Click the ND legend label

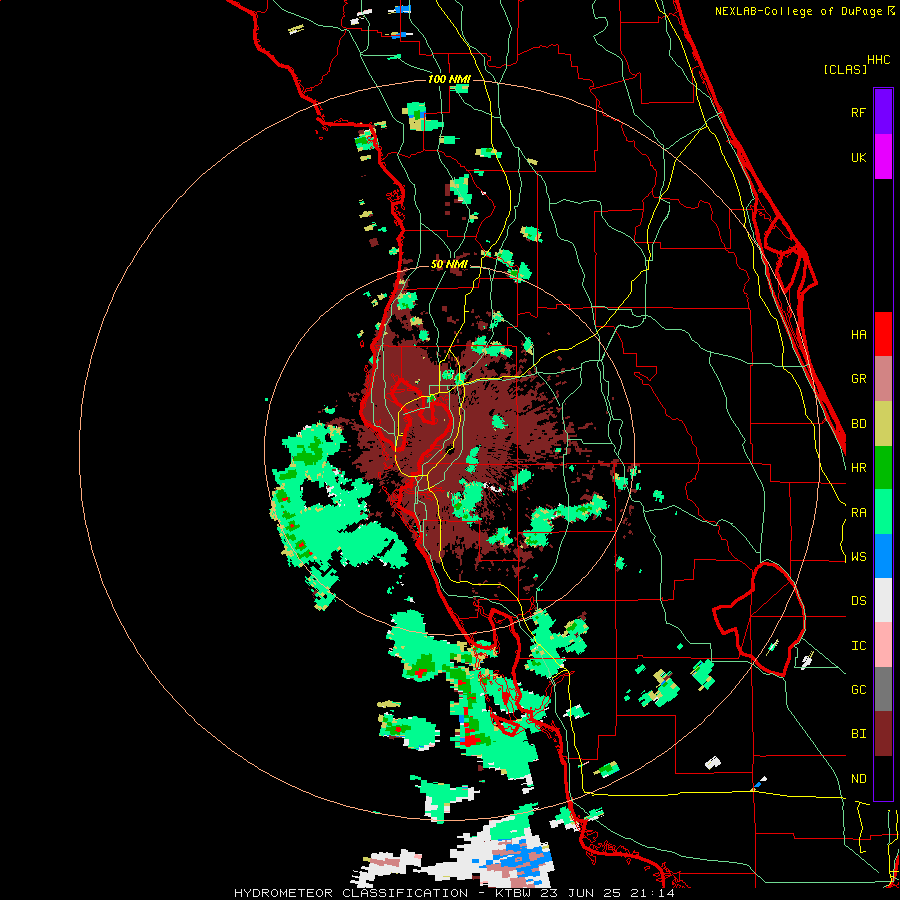click(x=858, y=779)
